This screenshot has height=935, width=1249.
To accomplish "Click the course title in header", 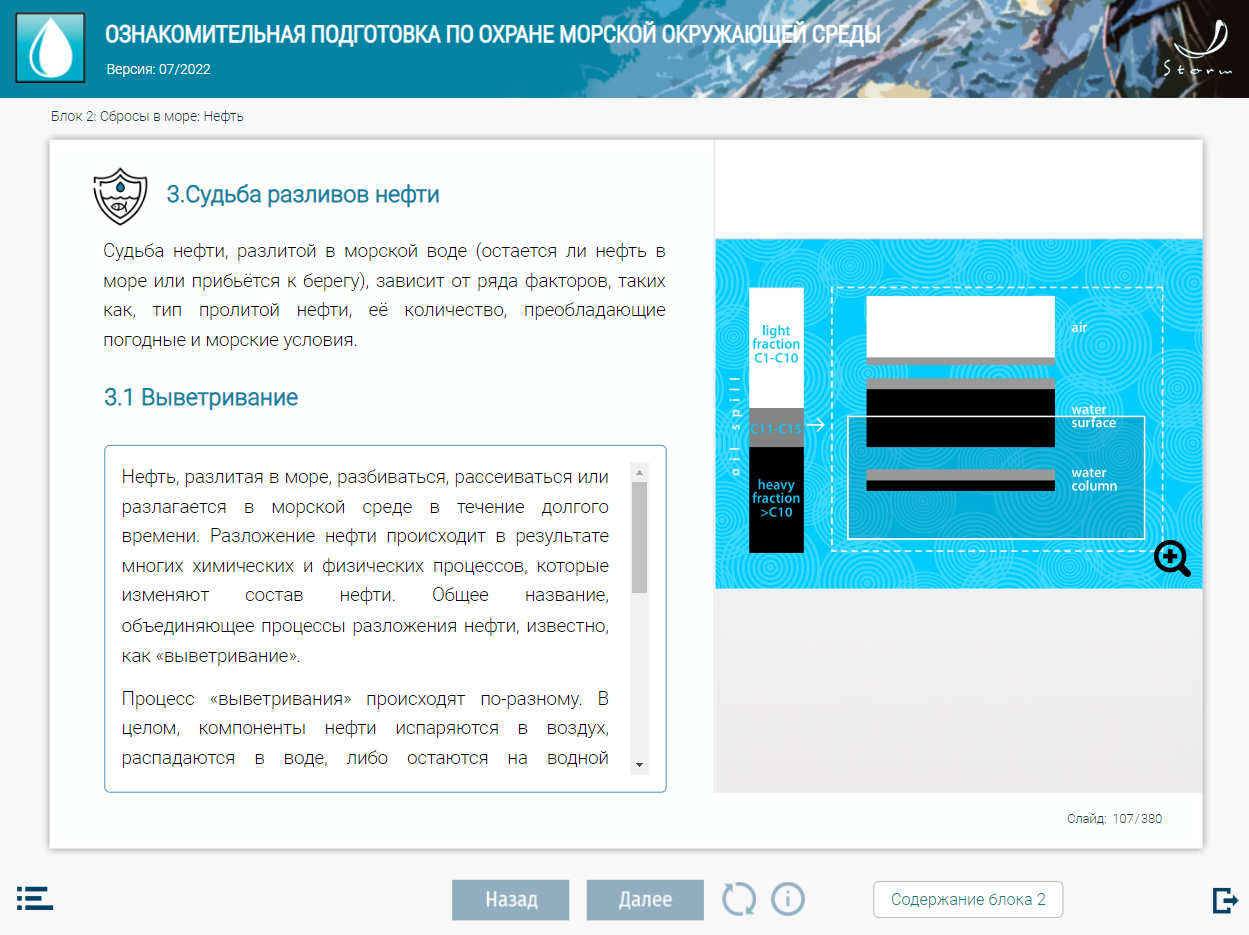I will tap(493, 35).
